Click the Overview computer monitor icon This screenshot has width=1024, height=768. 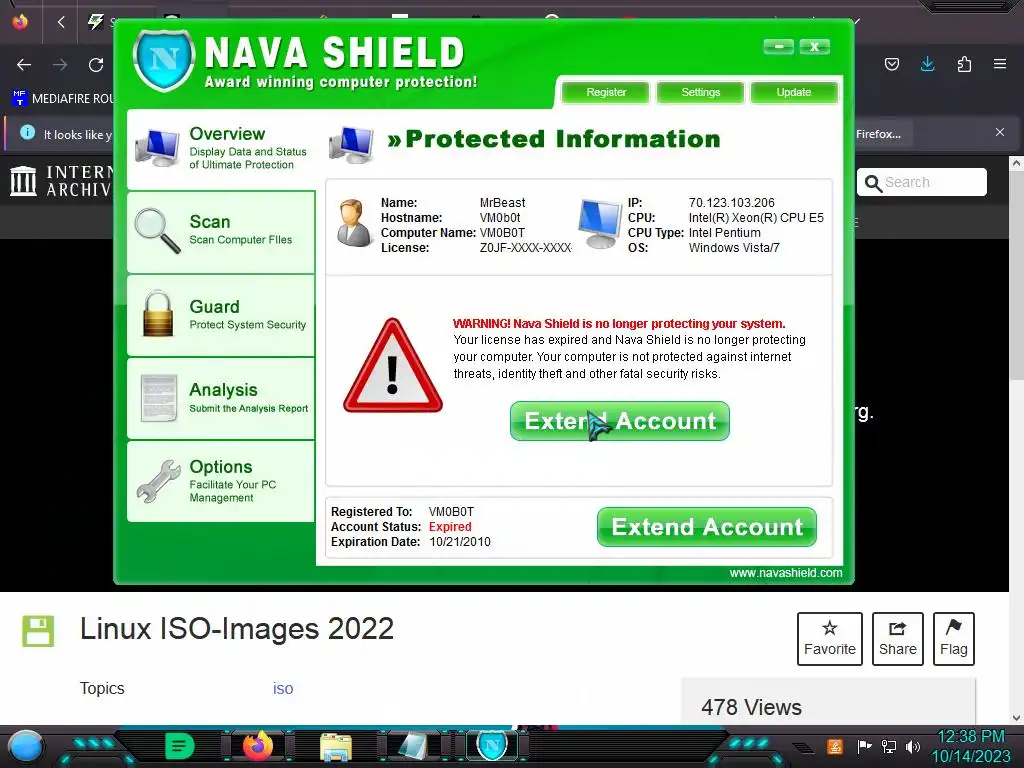[x=157, y=147]
